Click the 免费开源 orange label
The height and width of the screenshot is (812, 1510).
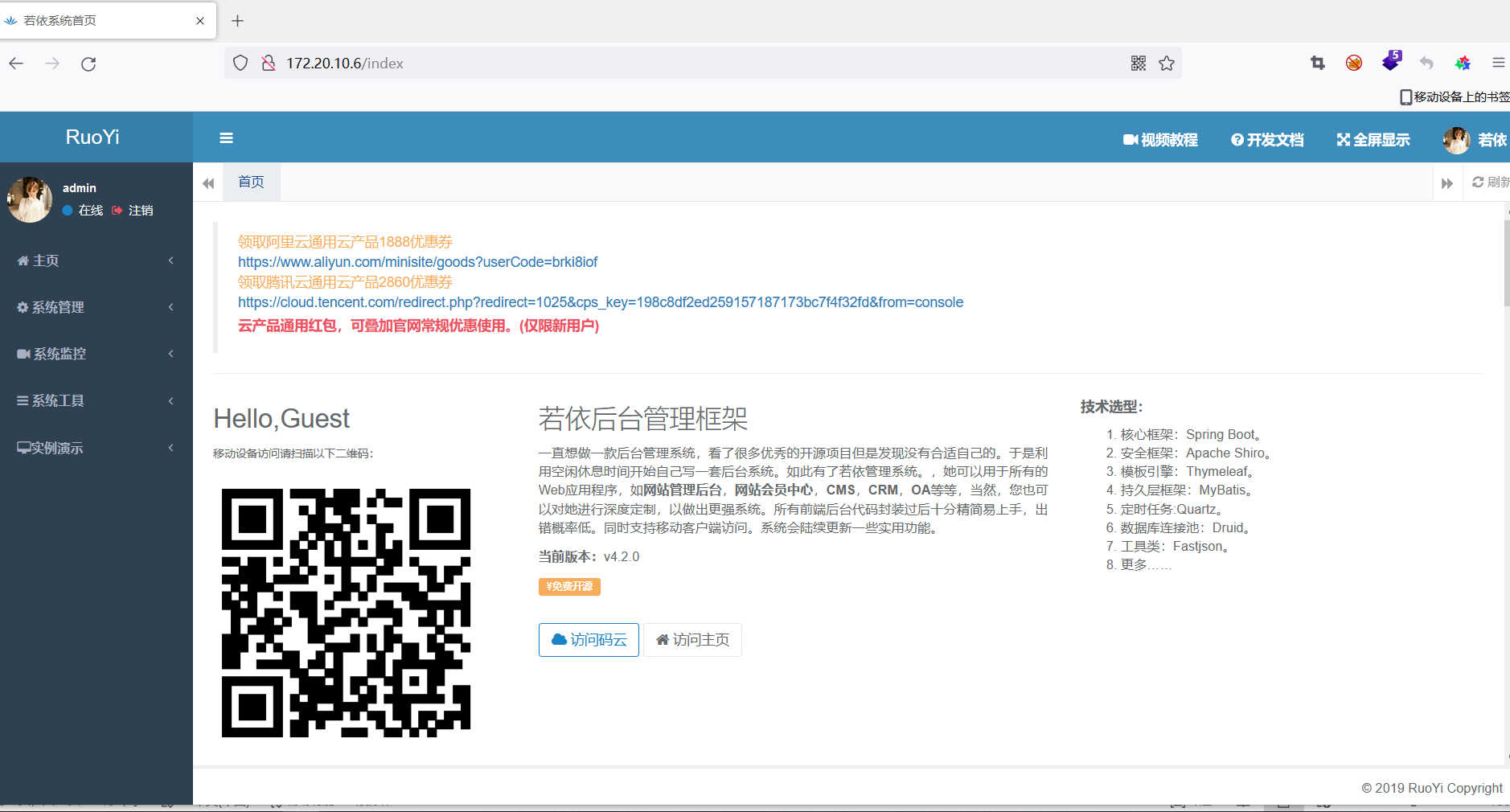coord(569,587)
